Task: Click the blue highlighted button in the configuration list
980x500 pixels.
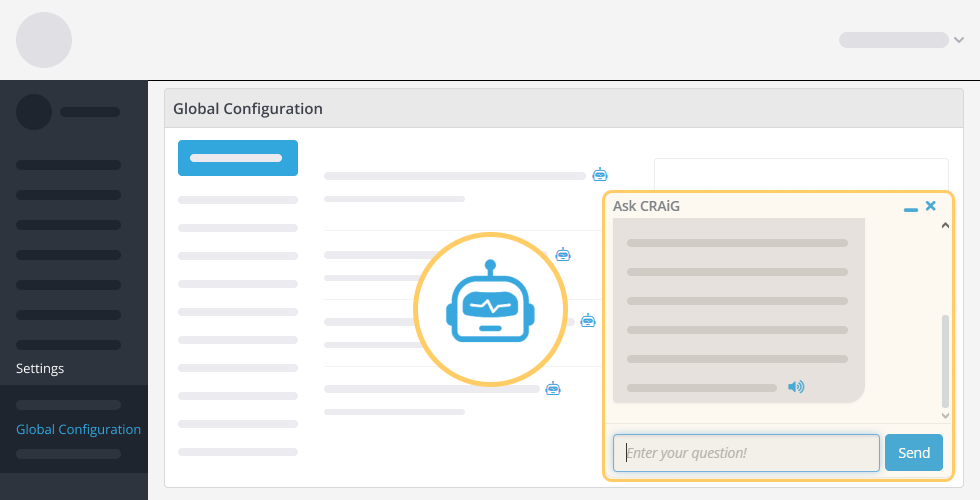Action: tap(238, 158)
